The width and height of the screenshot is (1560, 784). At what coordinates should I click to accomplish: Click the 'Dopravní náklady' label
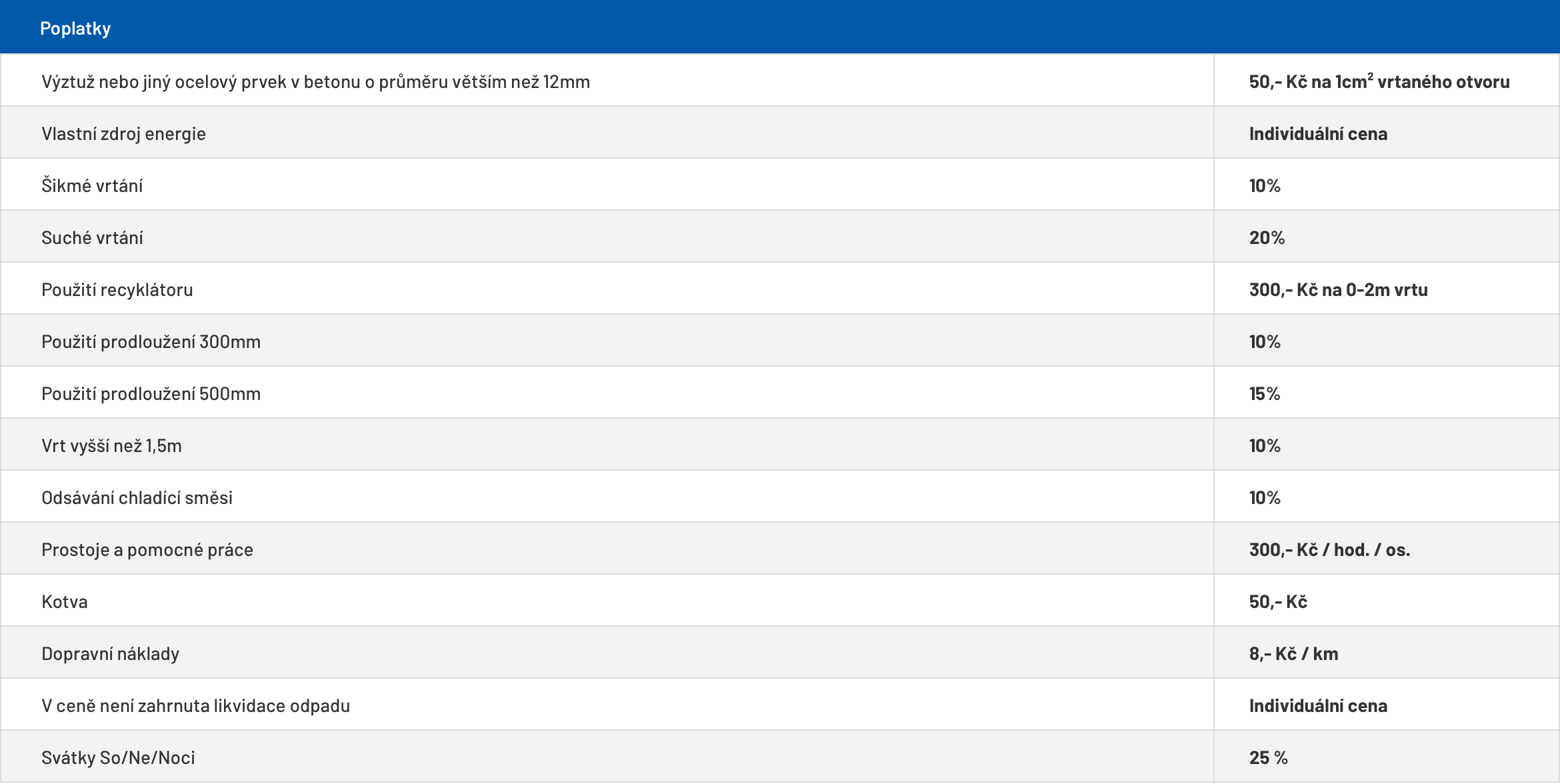coord(110,654)
